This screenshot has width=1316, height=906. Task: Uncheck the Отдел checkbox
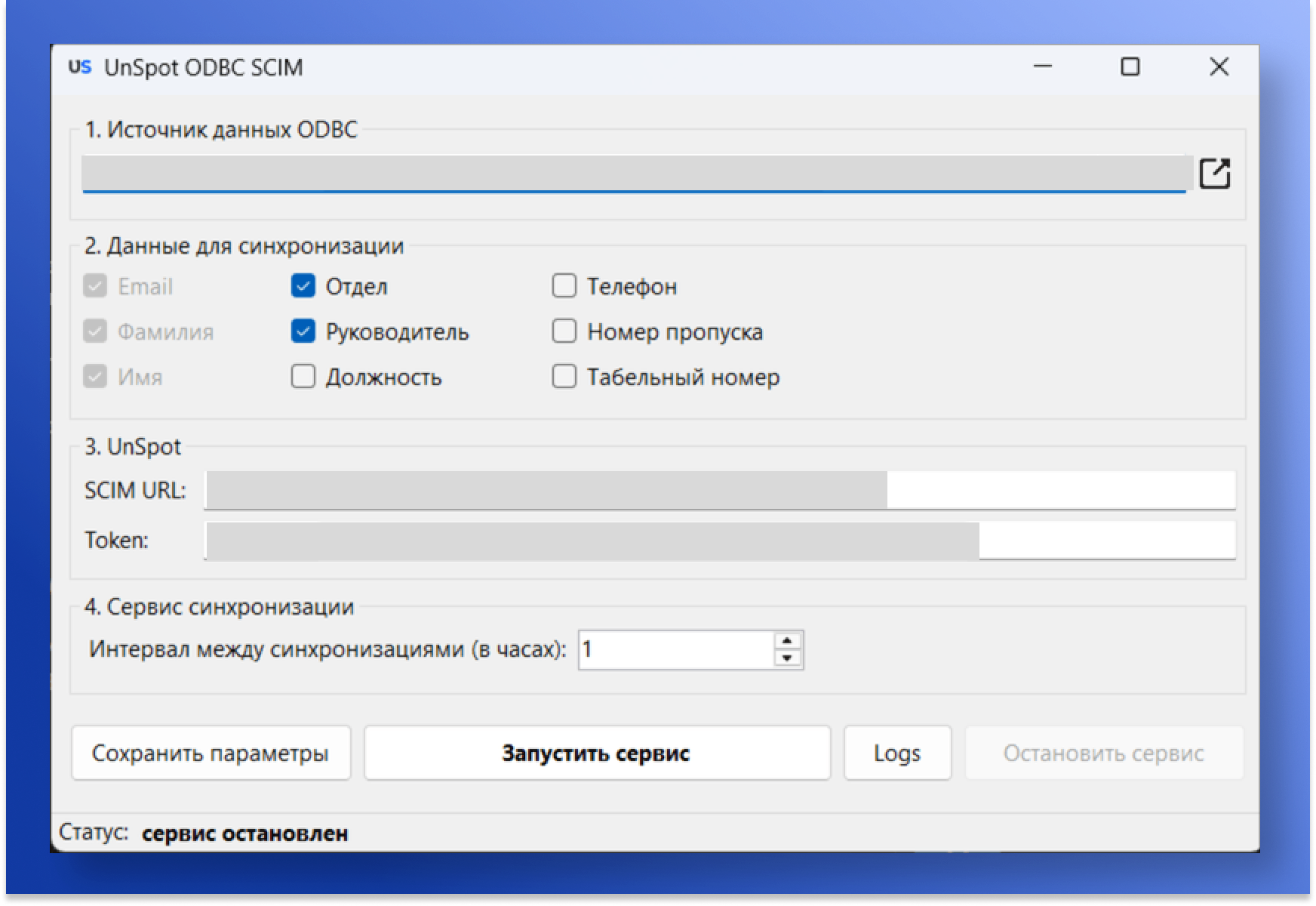coord(303,286)
